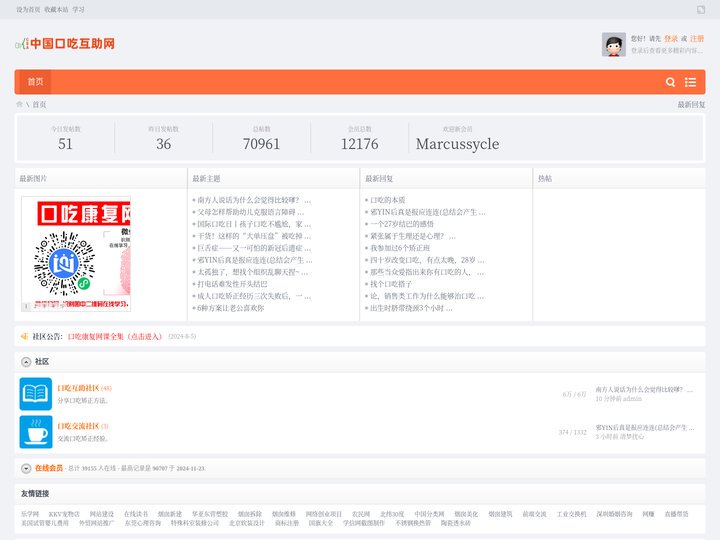Viewport: 720px width, 540px height.
Task: Click the 登录 login link
Action: [670, 39]
